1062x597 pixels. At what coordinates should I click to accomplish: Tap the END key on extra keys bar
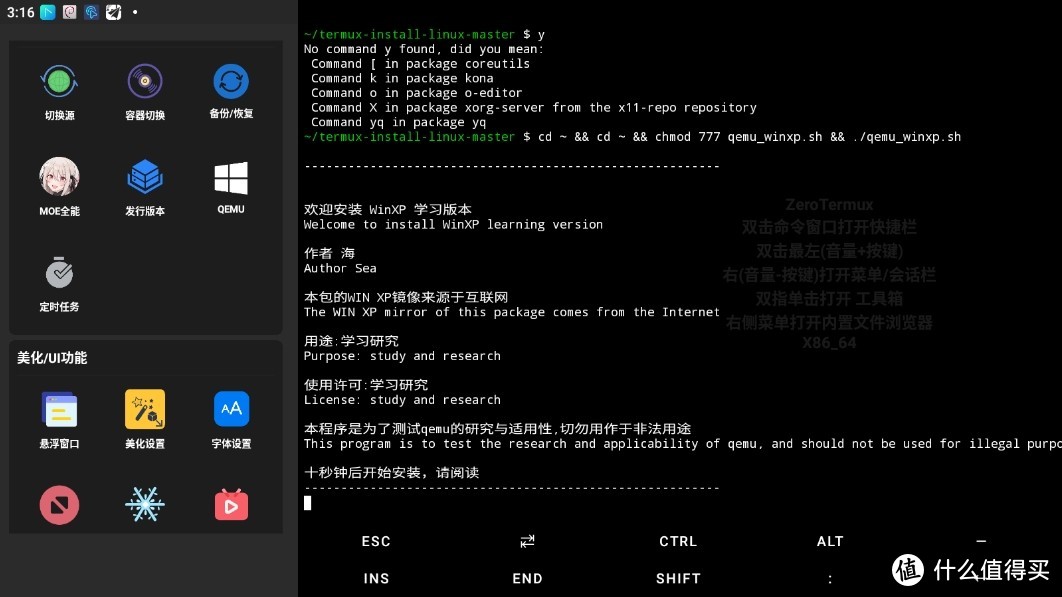pos(527,579)
